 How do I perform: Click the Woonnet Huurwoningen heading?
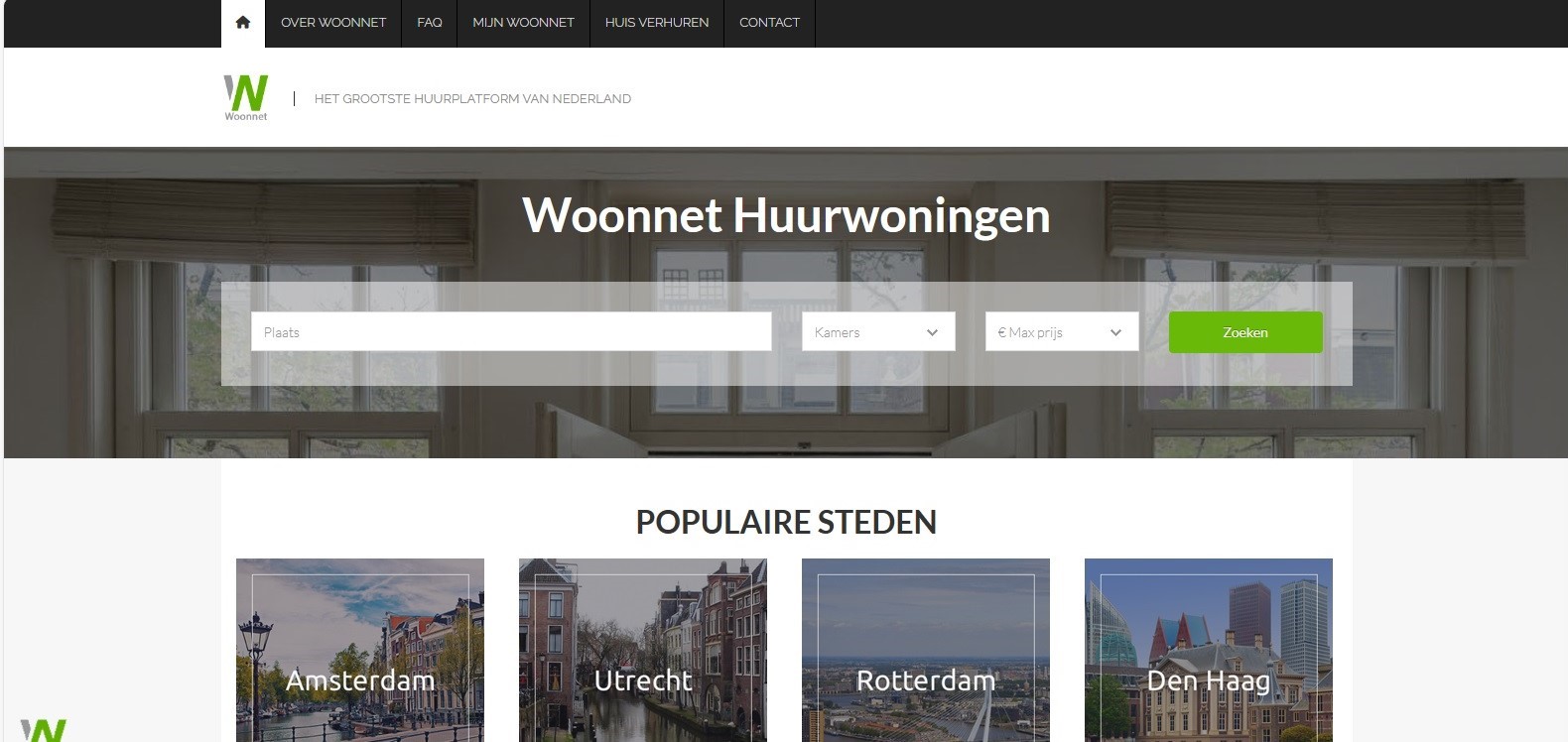(x=786, y=215)
